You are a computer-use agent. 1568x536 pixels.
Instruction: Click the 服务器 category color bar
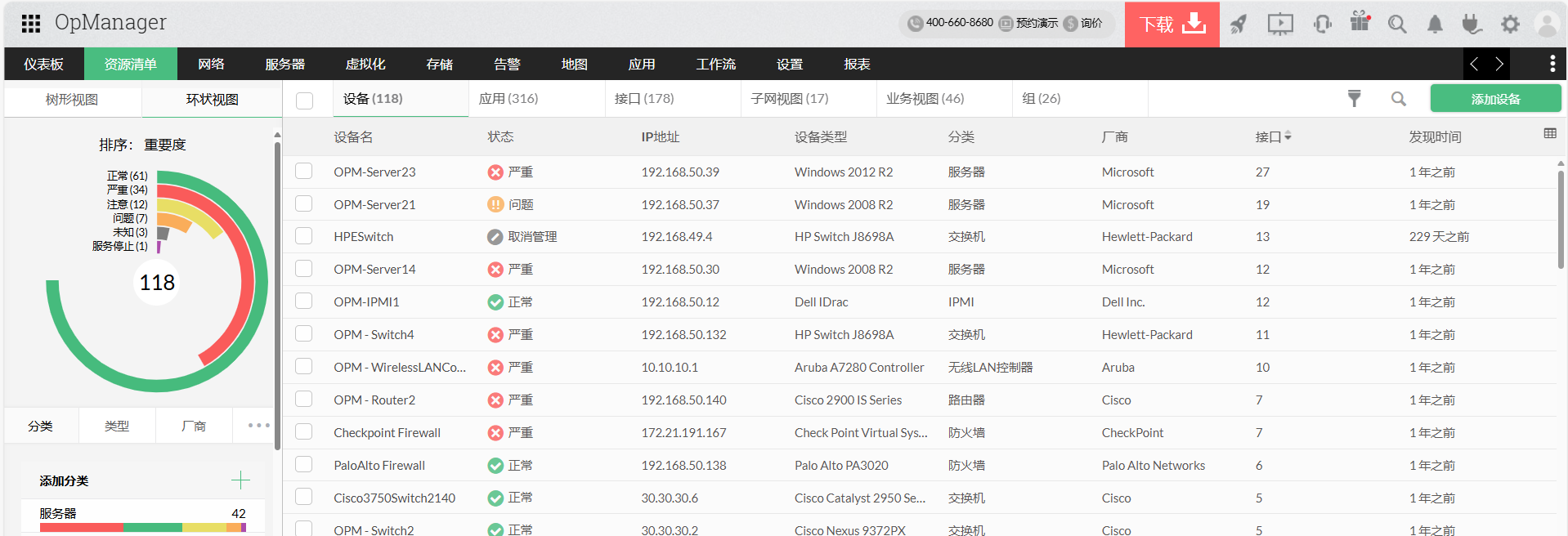[x=143, y=528]
